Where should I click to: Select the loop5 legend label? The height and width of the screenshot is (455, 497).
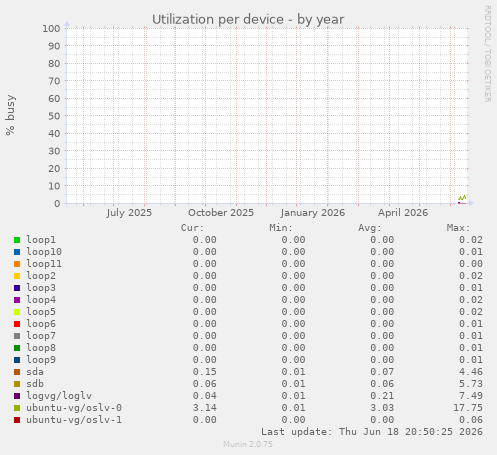(x=41, y=312)
